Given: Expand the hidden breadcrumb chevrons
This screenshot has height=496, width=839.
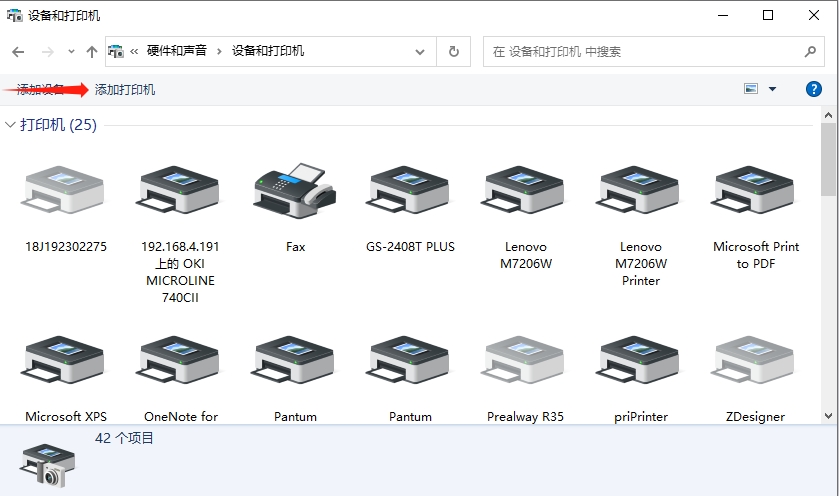Looking at the screenshot, I should point(134,52).
